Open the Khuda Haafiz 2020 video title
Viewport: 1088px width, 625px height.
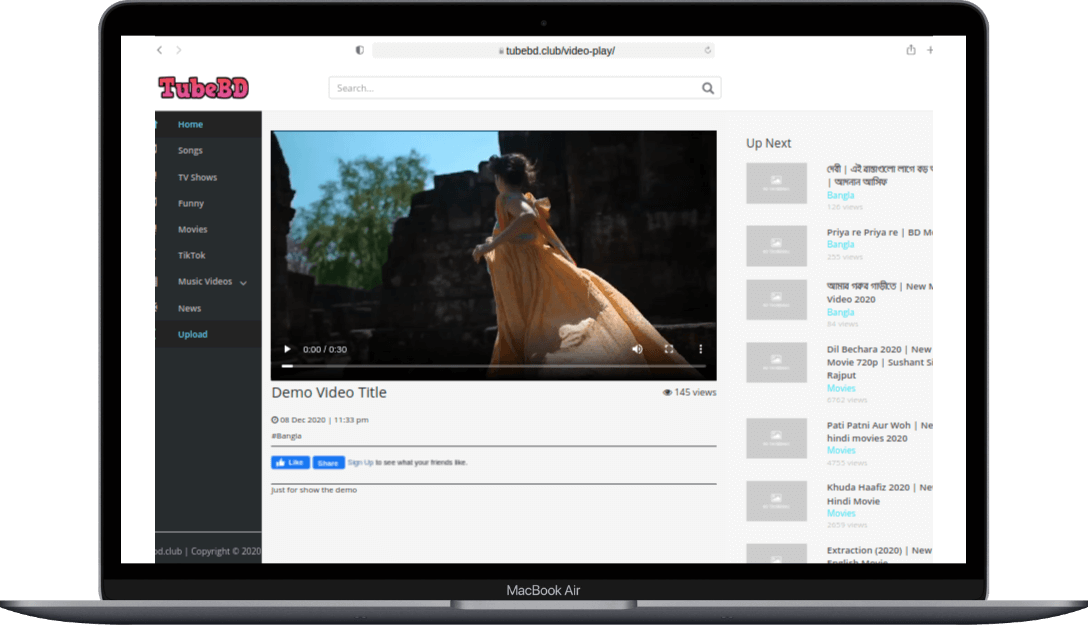(879, 494)
